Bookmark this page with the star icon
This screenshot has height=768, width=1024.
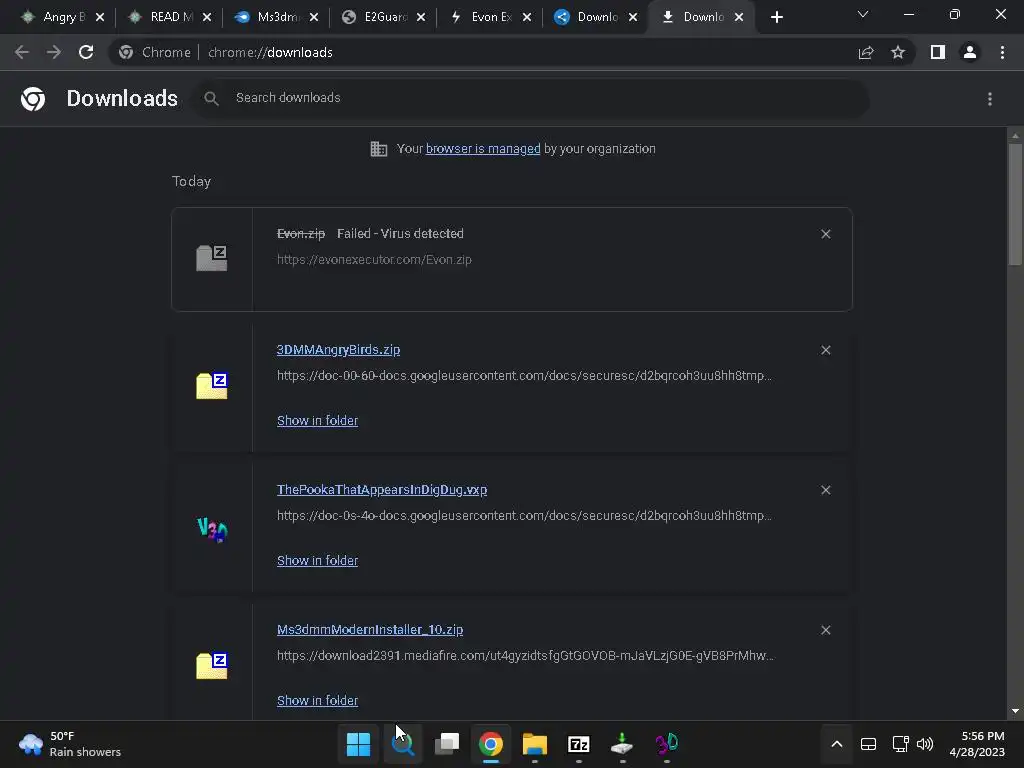pyautogui.click(x=898, y=52)
